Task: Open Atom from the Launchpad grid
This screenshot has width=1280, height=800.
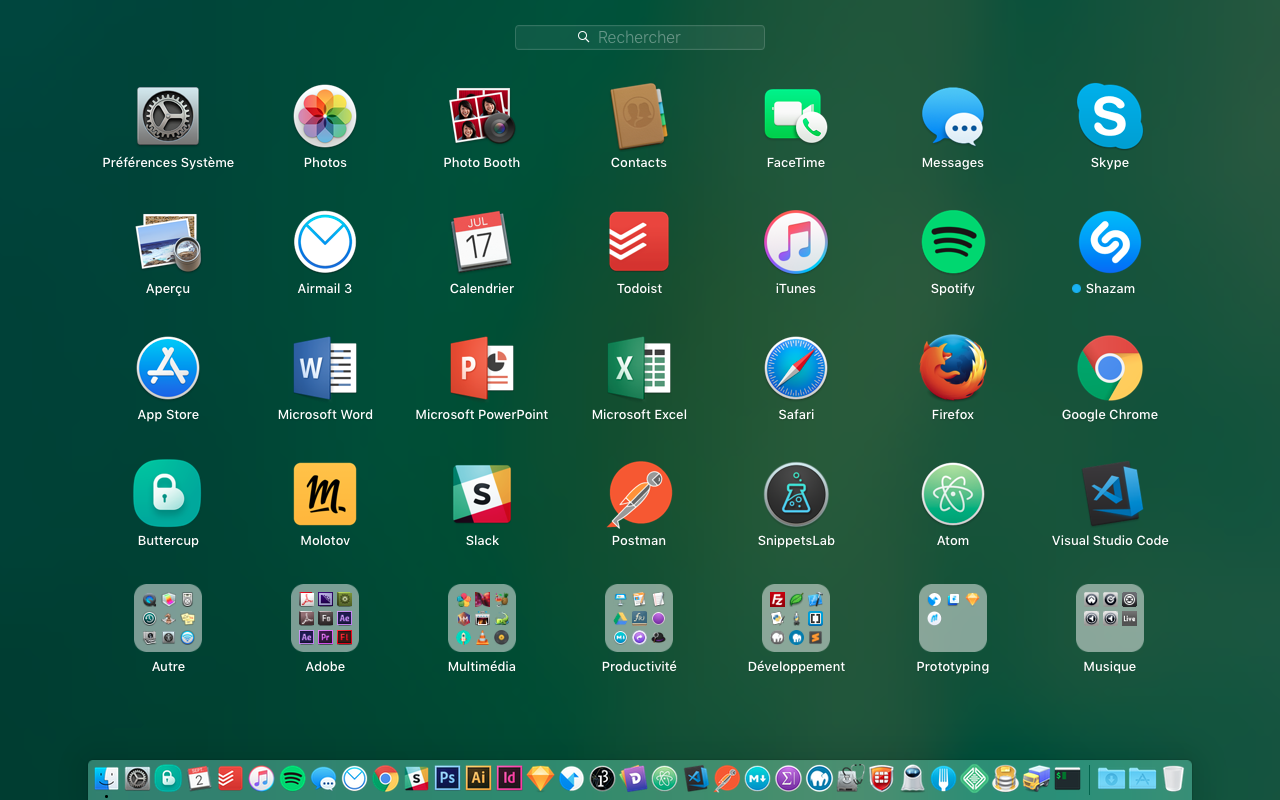Action: tap(953, 495)
